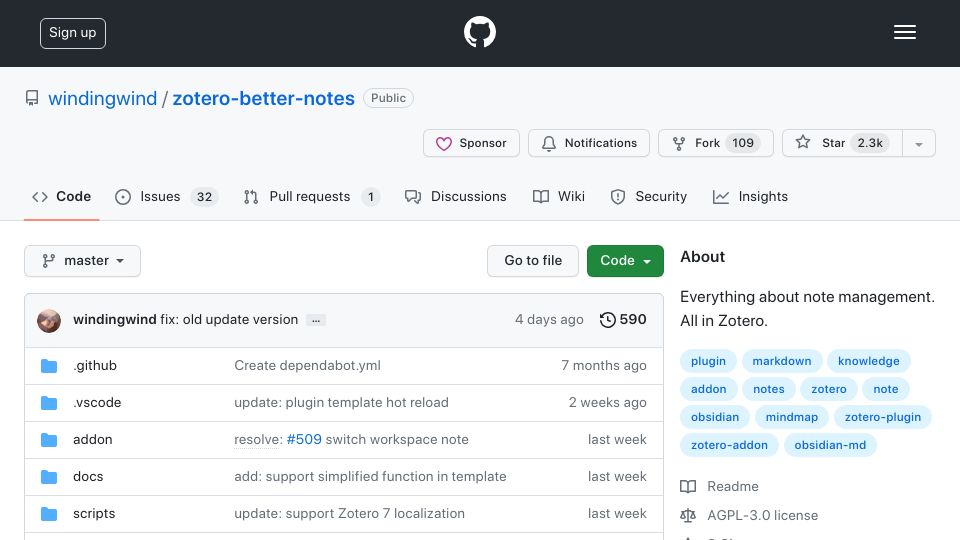
Task: Open the Pull requests tab
Action: click(311, 197)
